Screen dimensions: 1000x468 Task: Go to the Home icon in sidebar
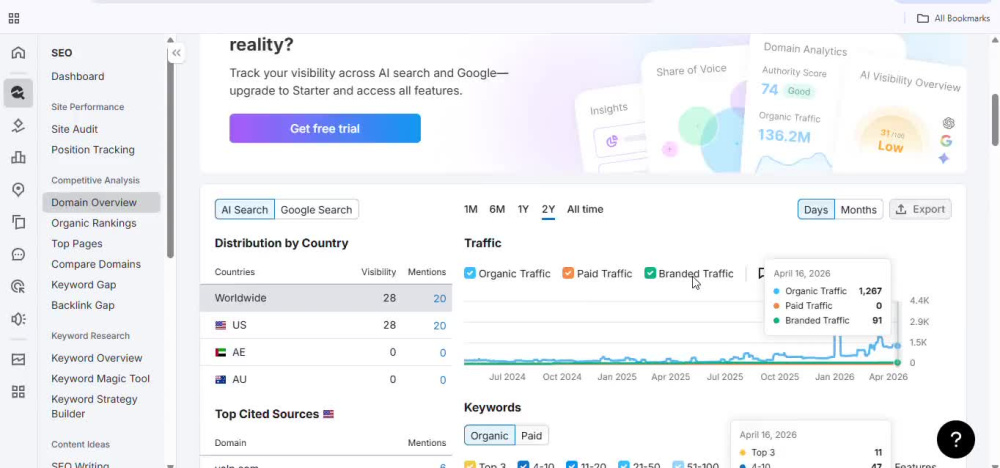pyautogui.click(x=18, y=53)
